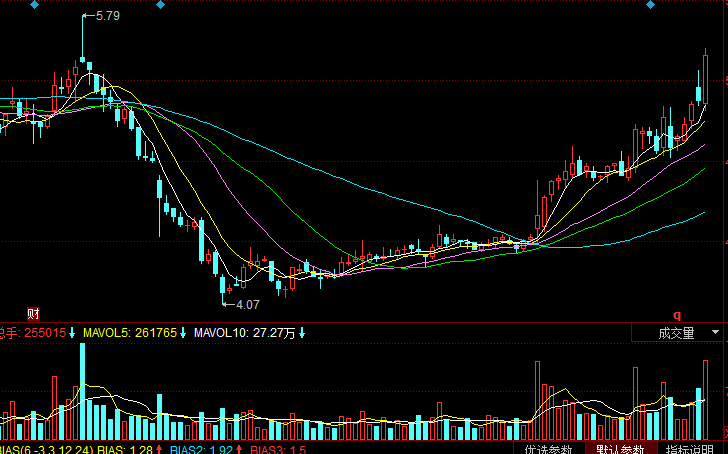Viewport: 728px width, 454px height.
Task: Select the BIAS2: 1.92 readout
Action: tap(201, 449)
